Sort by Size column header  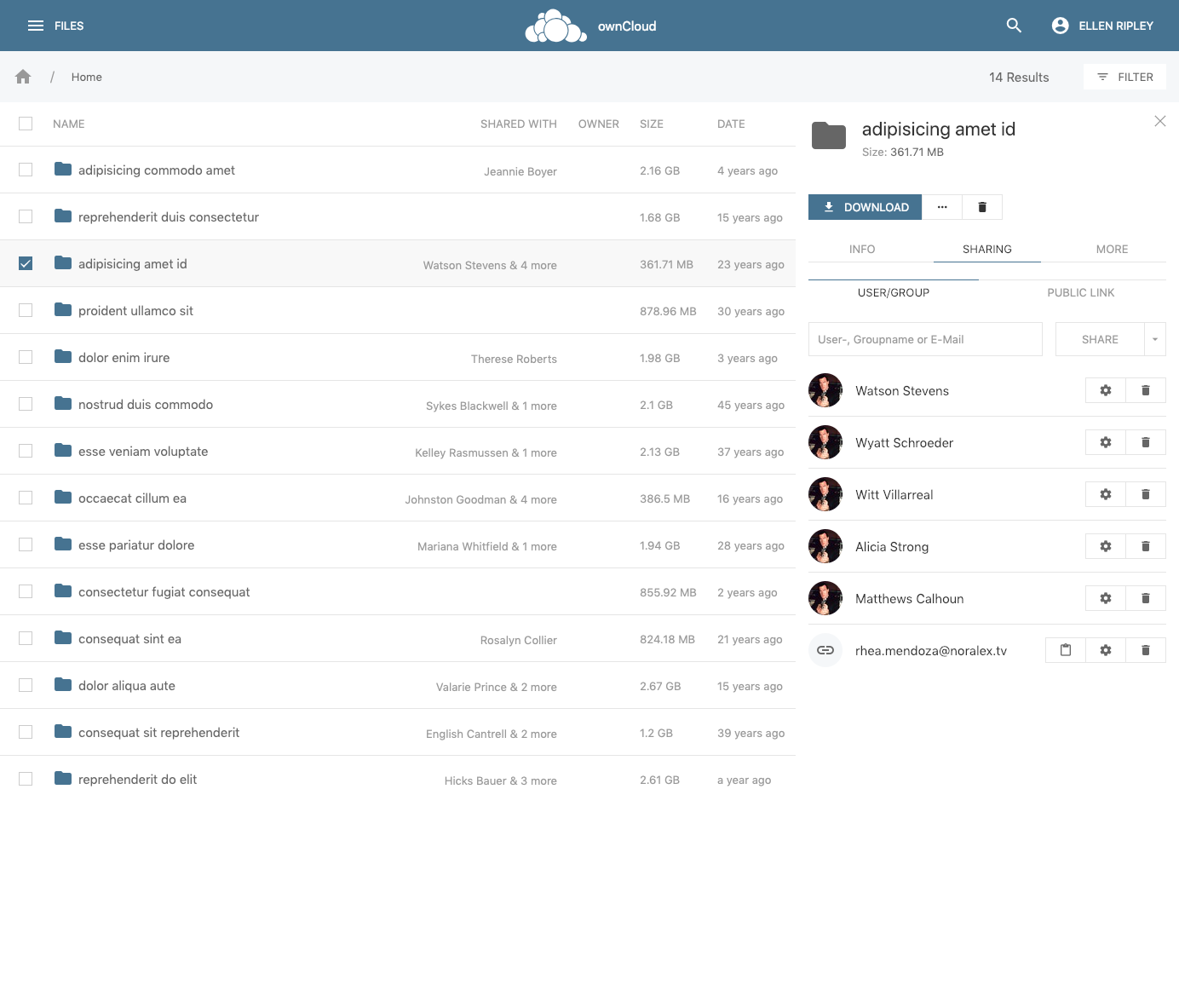pyautogui.click(x=652, y=124)
